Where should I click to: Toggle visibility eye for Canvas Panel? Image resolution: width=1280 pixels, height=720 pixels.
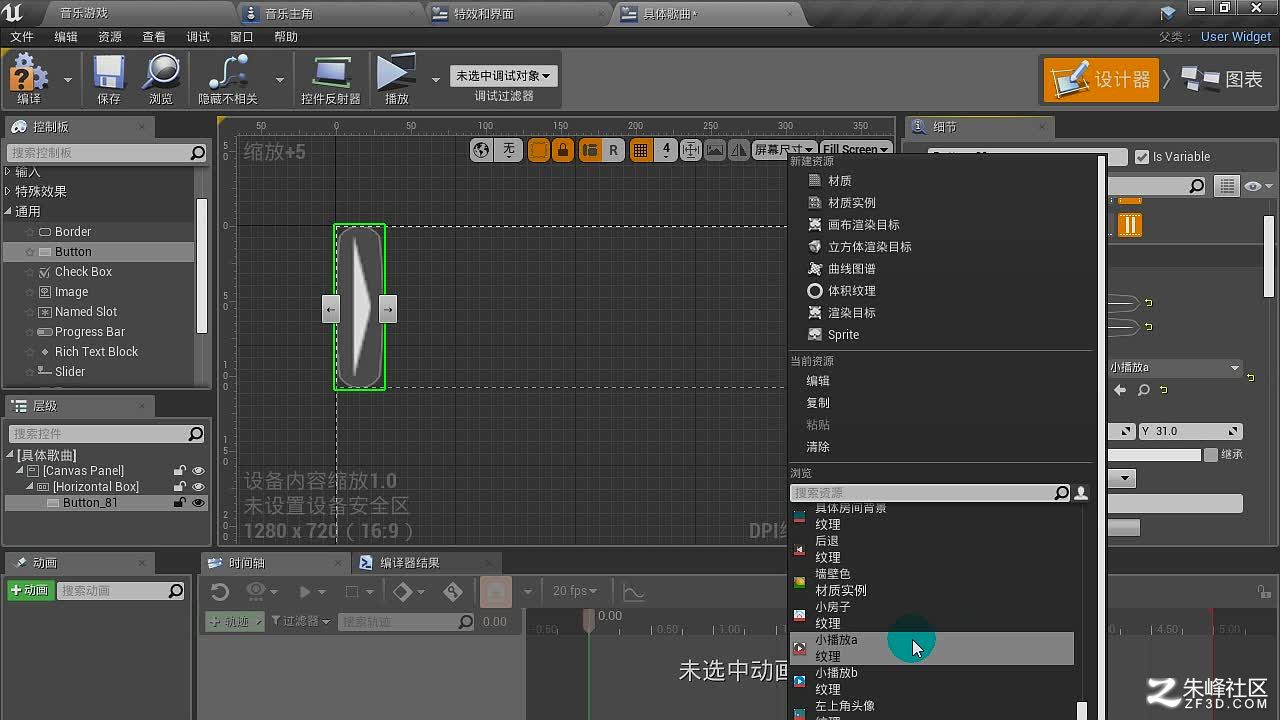coord(198,471)
